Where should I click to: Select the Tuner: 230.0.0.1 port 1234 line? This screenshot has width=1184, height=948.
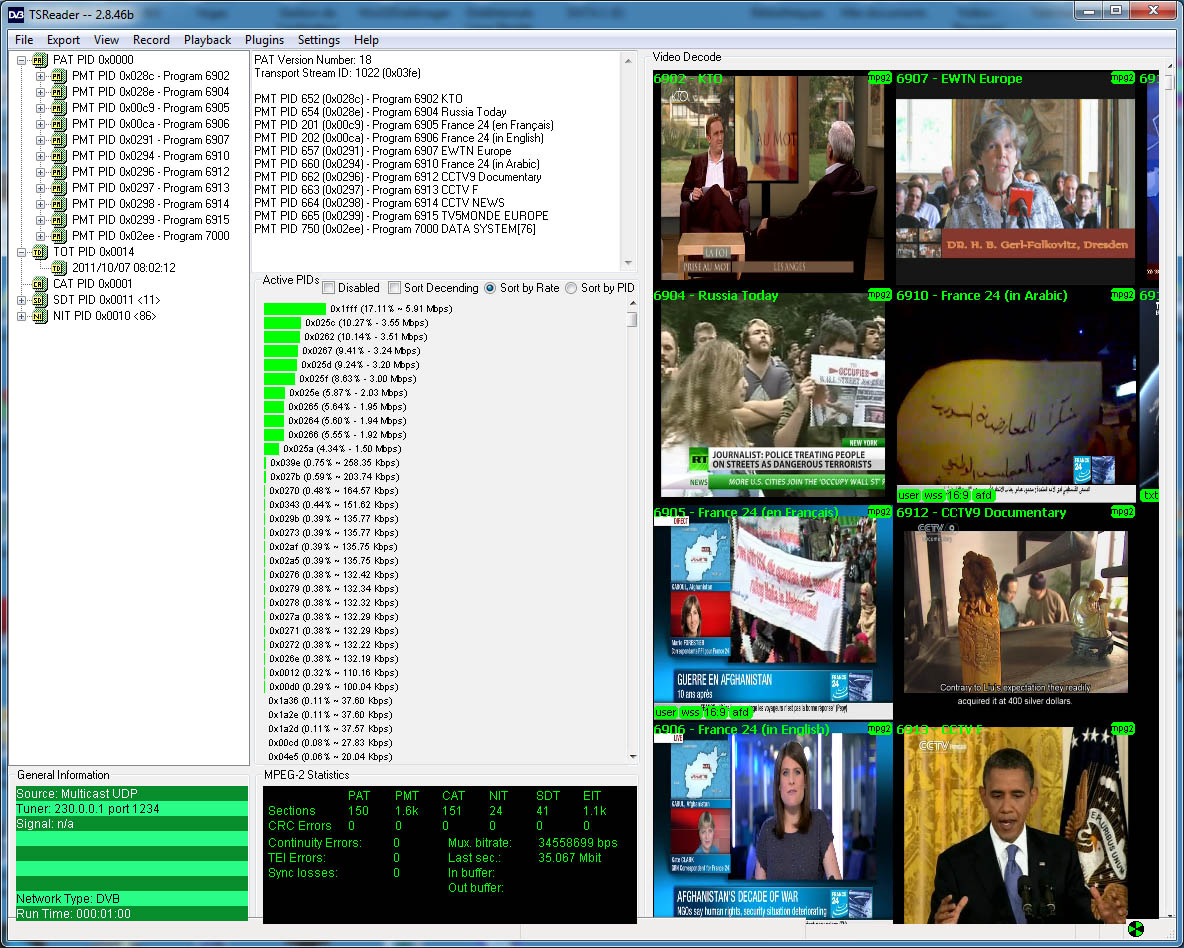[x=132, y=809]
